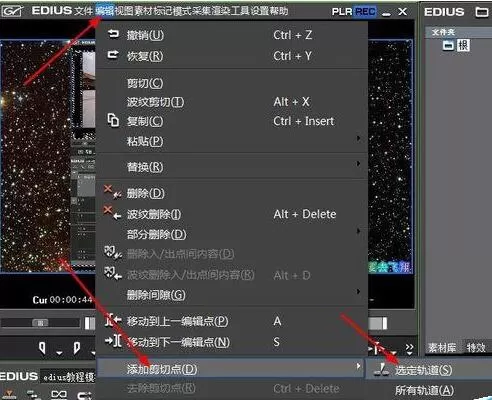492x400 pixels.
Task: Expand the >> more controls chevron in the player
Action: (409, 349)
